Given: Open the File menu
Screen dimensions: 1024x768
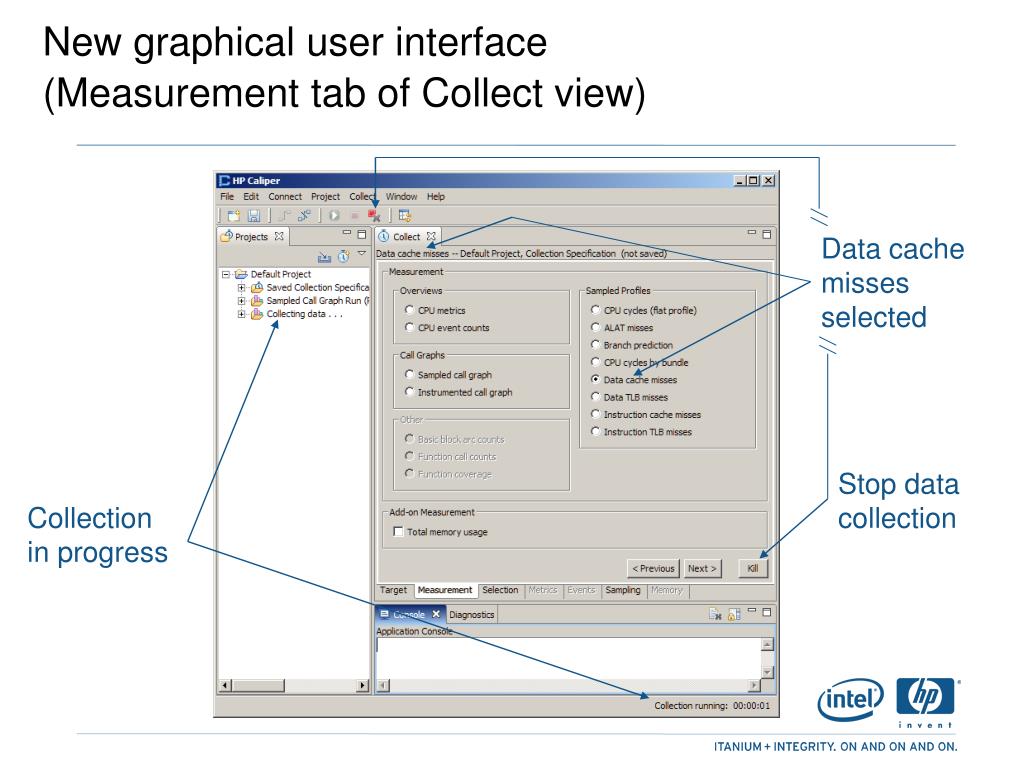Looking at the screenshot, I should click(227, 197).
